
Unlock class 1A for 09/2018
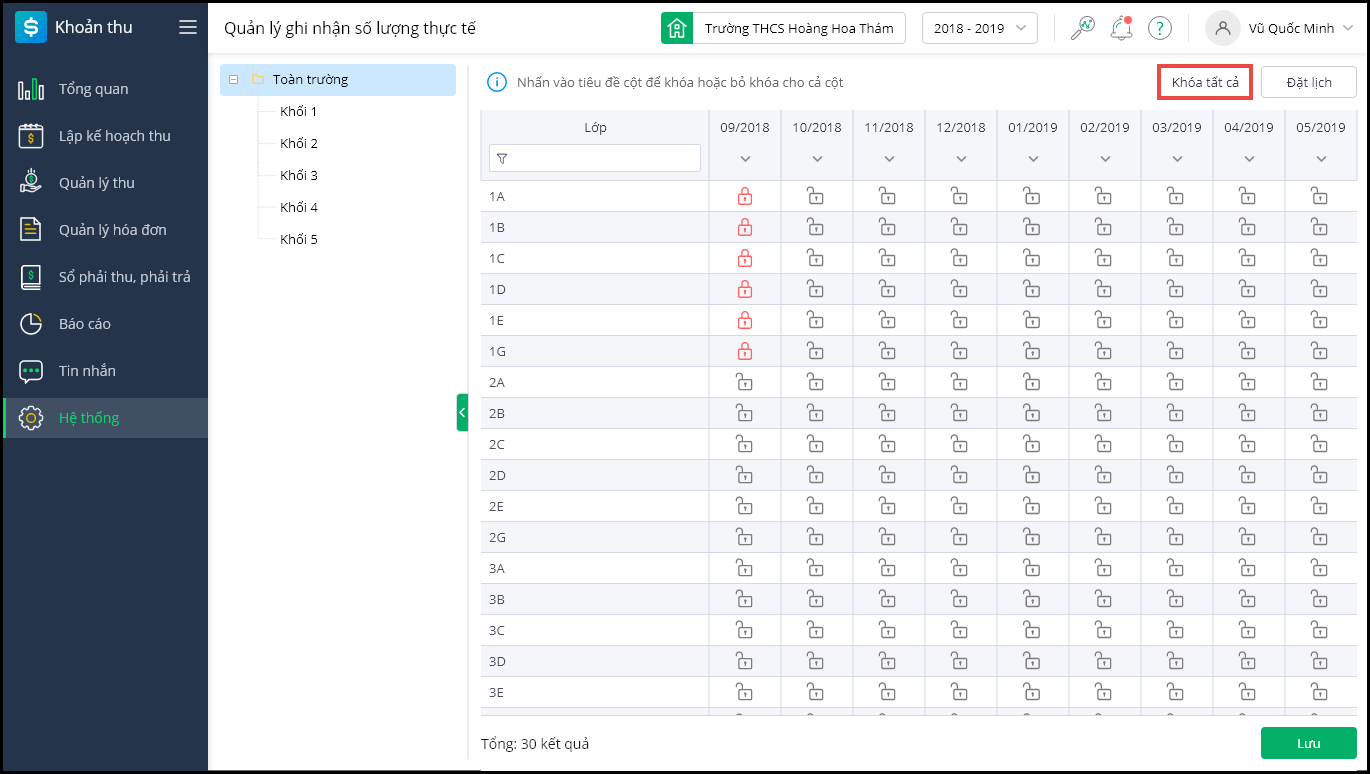click(x=744, y=197)
